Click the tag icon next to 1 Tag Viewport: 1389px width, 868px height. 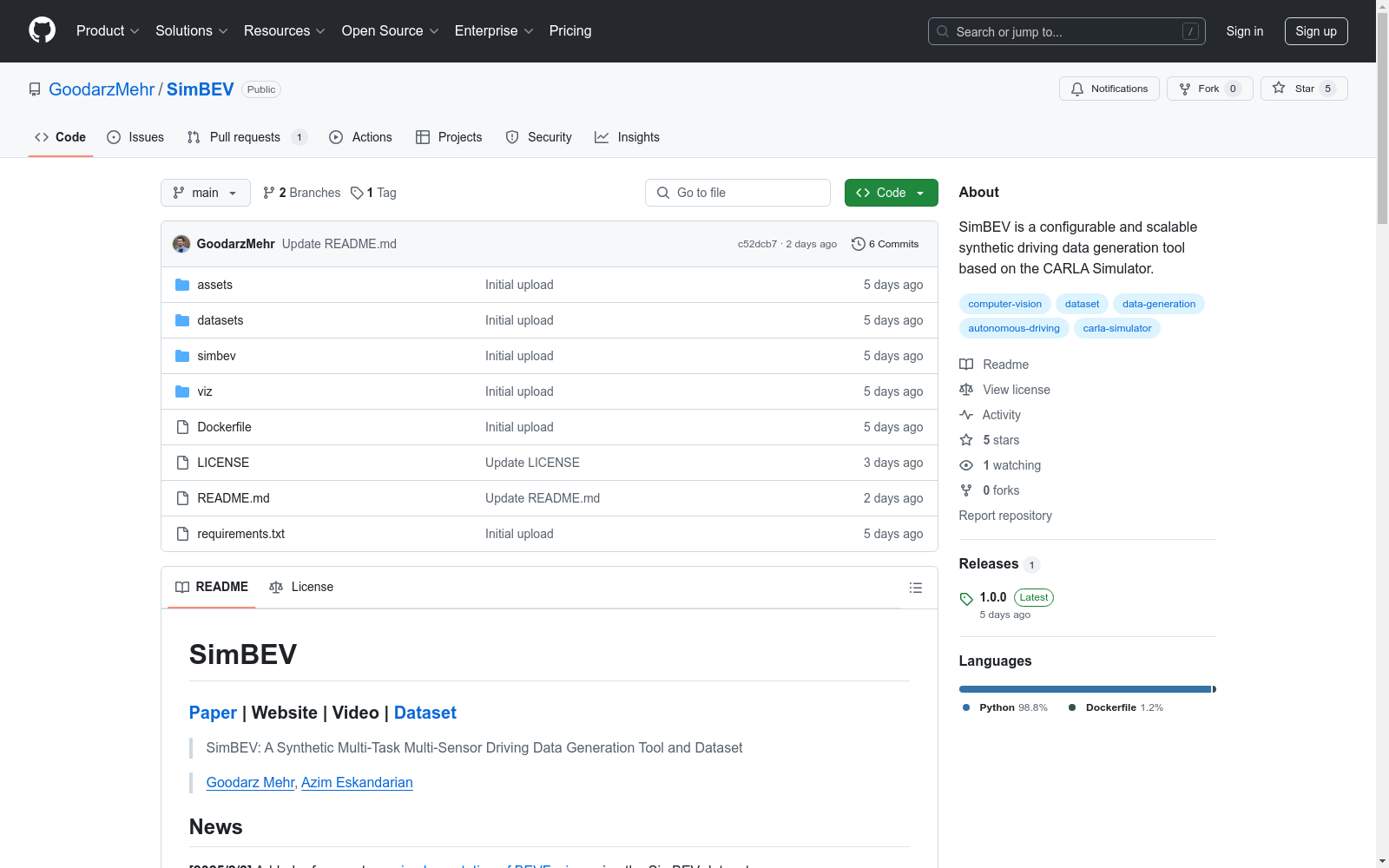pos(357,193)
